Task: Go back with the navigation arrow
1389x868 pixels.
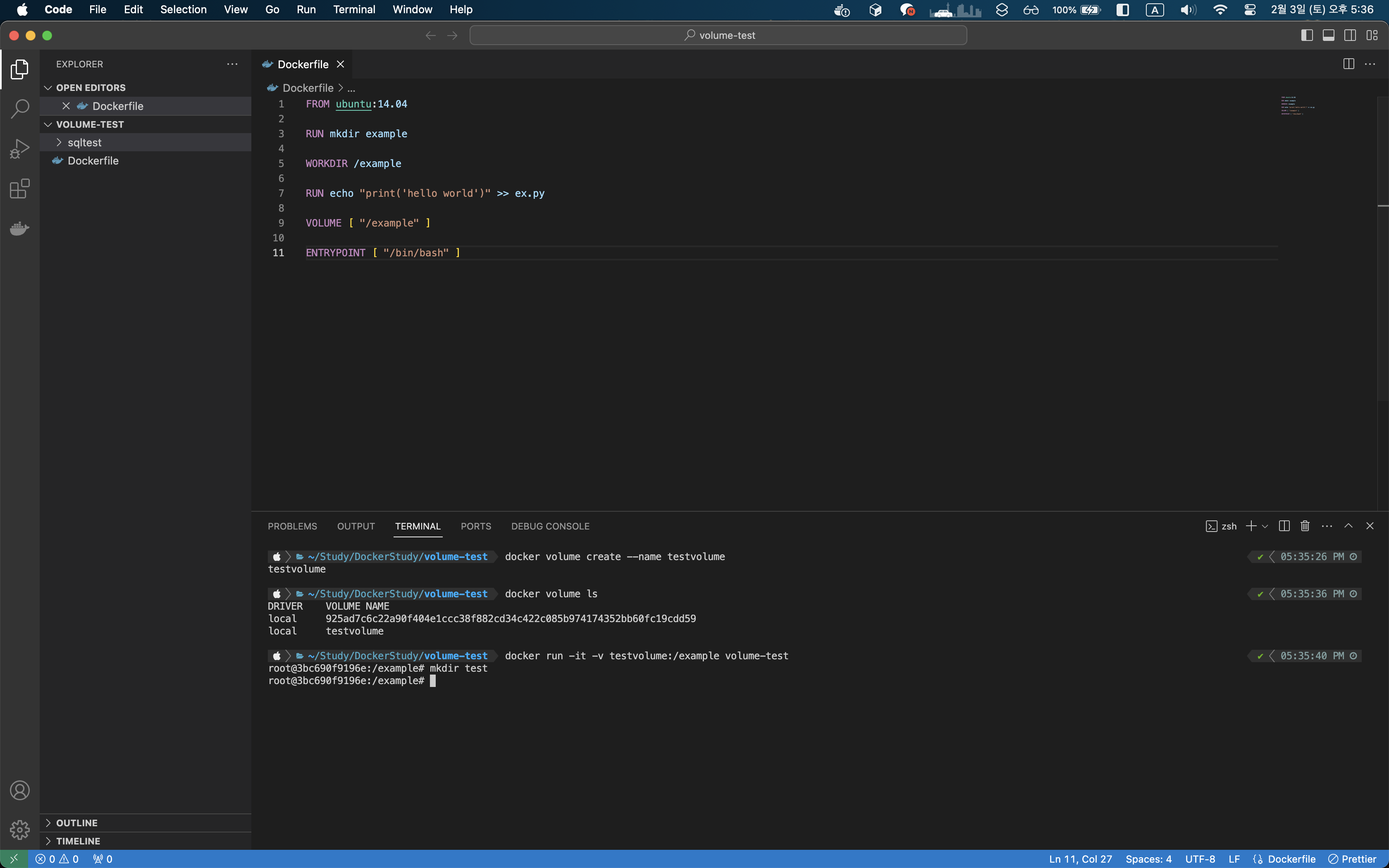Action: click(x=430, y=36)
